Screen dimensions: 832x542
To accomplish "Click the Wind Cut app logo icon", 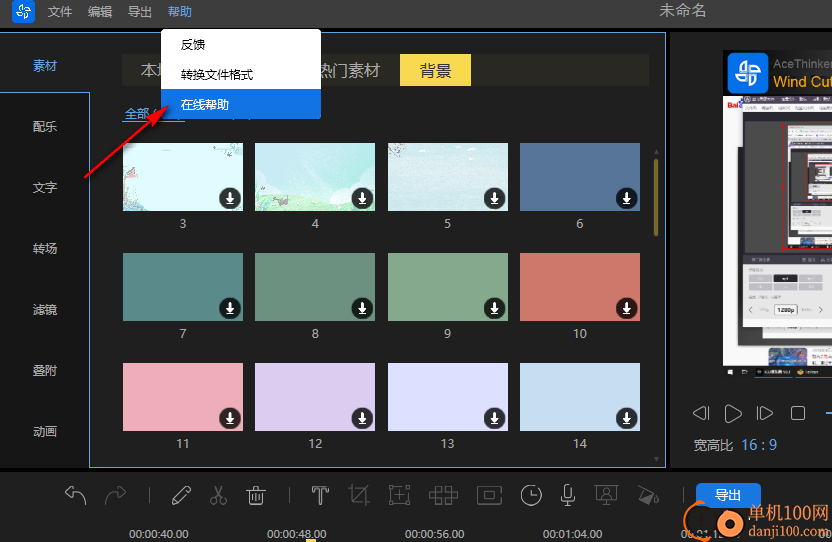I will (23, 11).
